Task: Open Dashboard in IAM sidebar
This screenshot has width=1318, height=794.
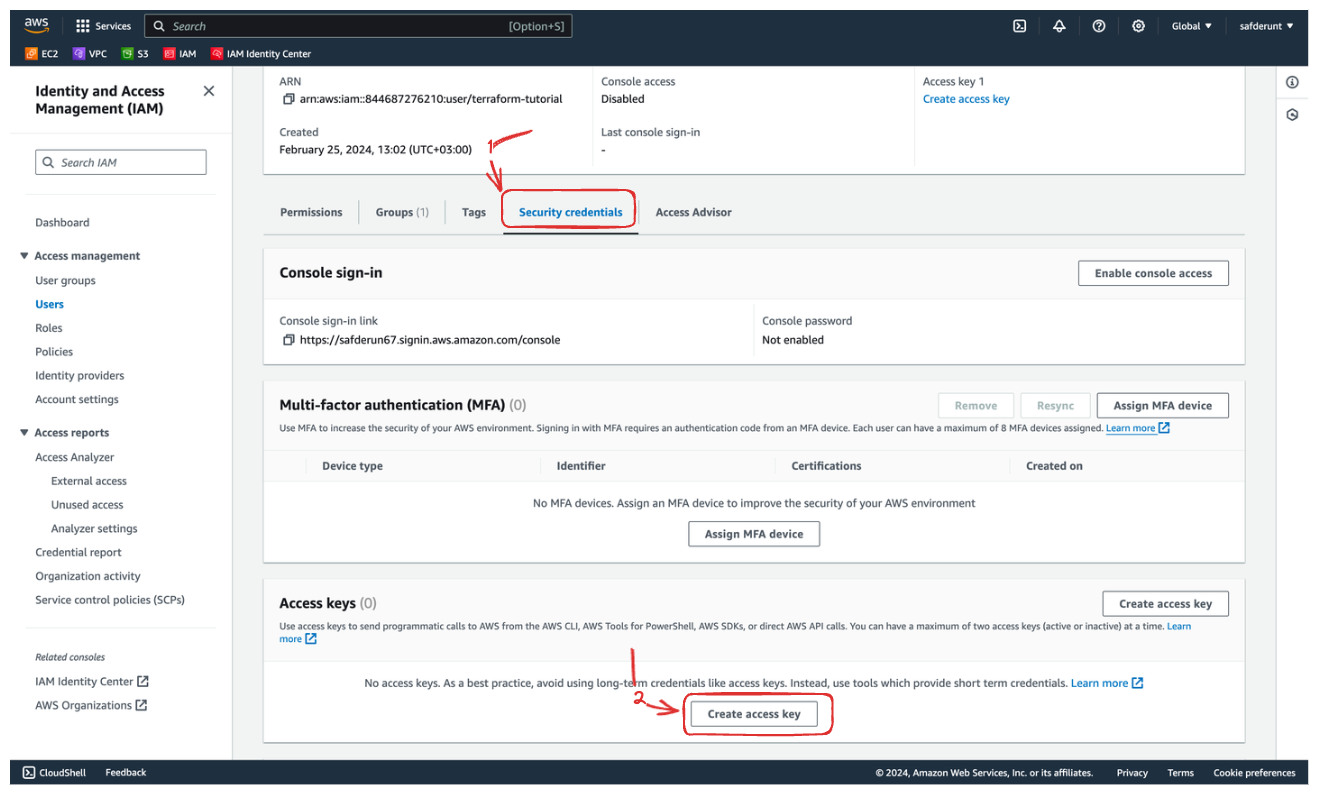Action: (62, 223)
